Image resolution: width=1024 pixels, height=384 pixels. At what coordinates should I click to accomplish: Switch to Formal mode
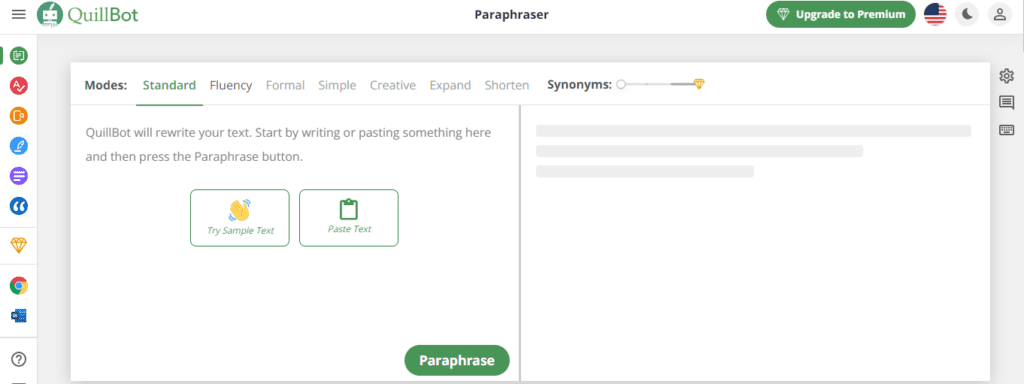pyautogui.click(x=285, y=85)
